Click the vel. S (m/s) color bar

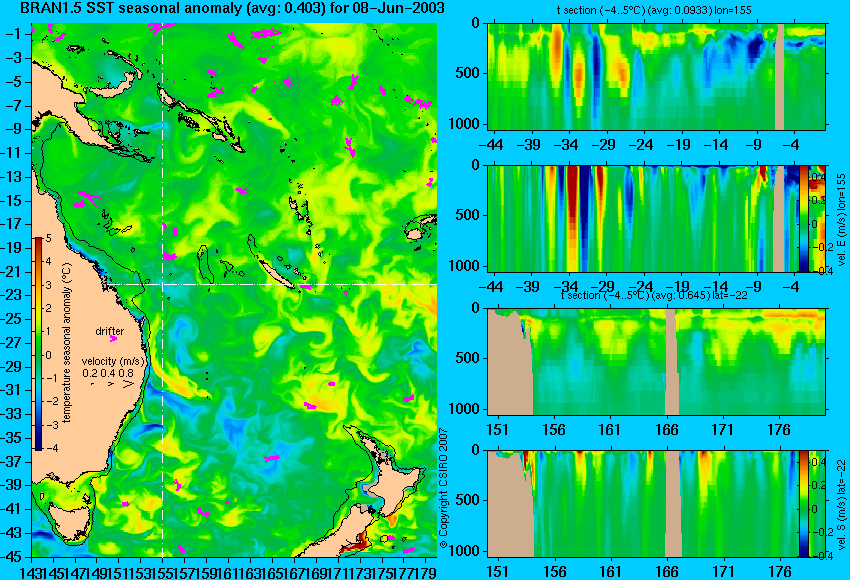(x=803, y=504)
